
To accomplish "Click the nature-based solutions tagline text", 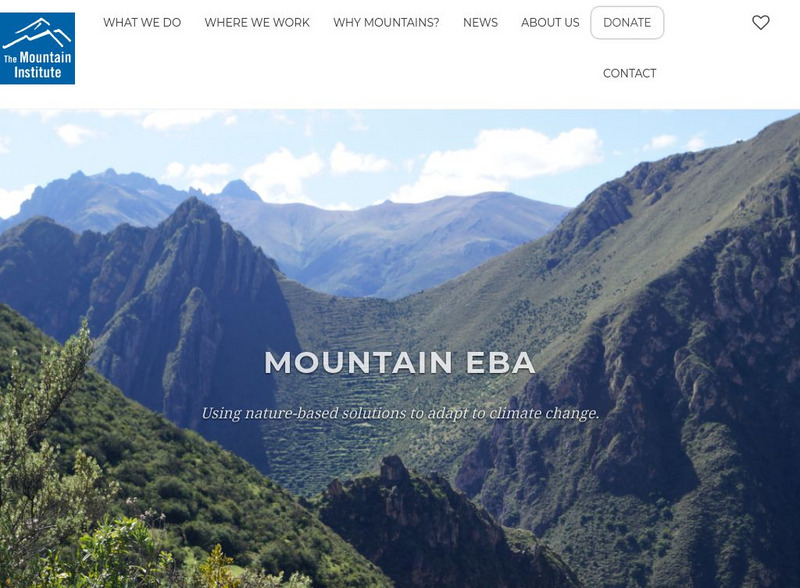I will pyautogui.click(x=400, y=413).
